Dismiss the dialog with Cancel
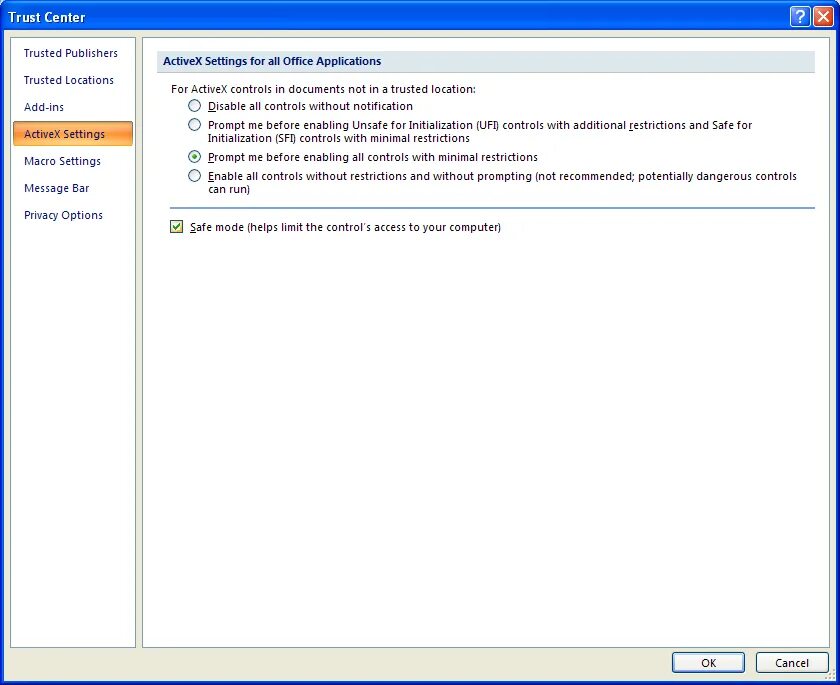840x685 pixels. 792,663
